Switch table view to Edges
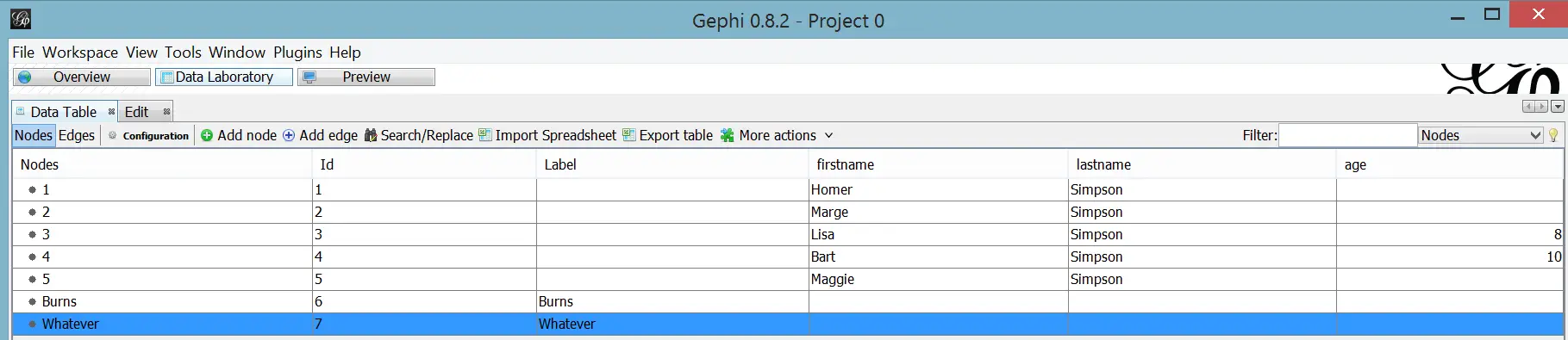 (77, 135)
